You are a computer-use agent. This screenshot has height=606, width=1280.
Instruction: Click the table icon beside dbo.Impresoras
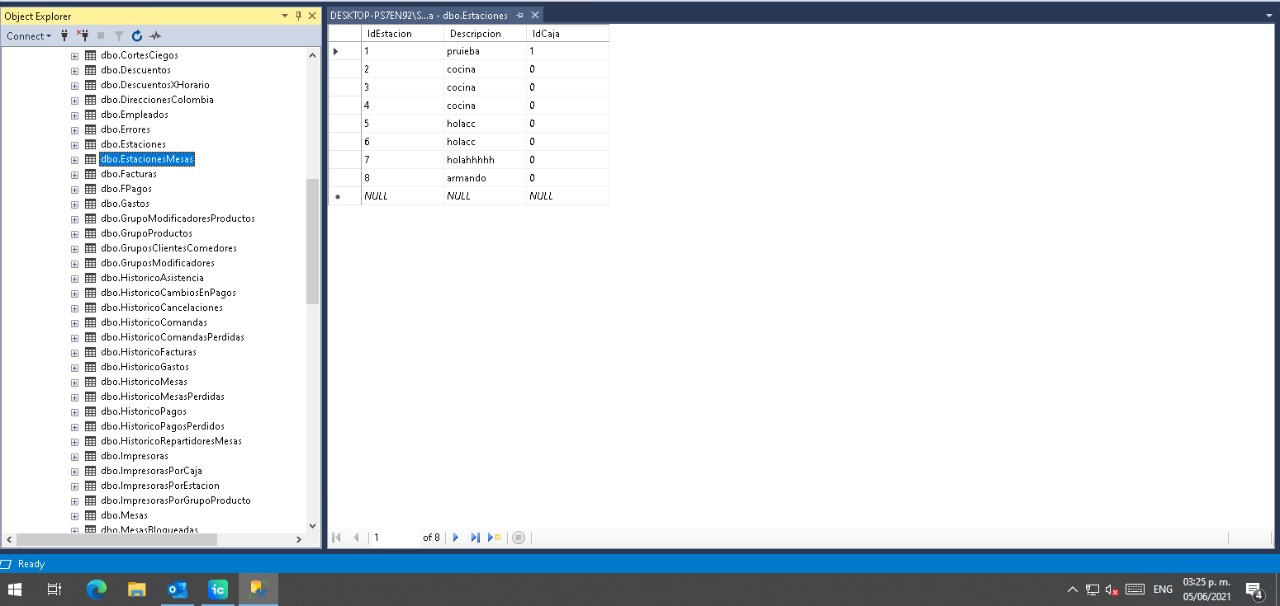point(91,456)
